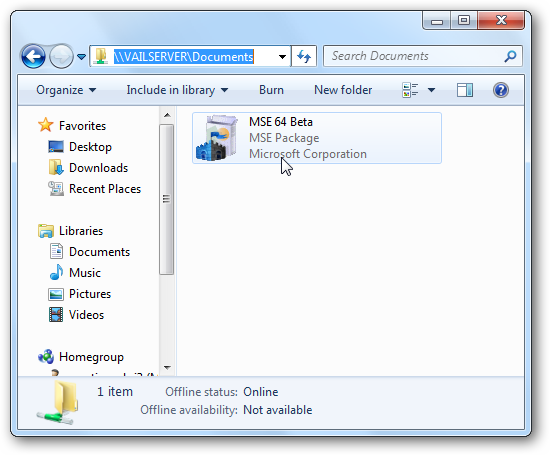
Task: Click the Offline status Online value
Action: point(261,392)
